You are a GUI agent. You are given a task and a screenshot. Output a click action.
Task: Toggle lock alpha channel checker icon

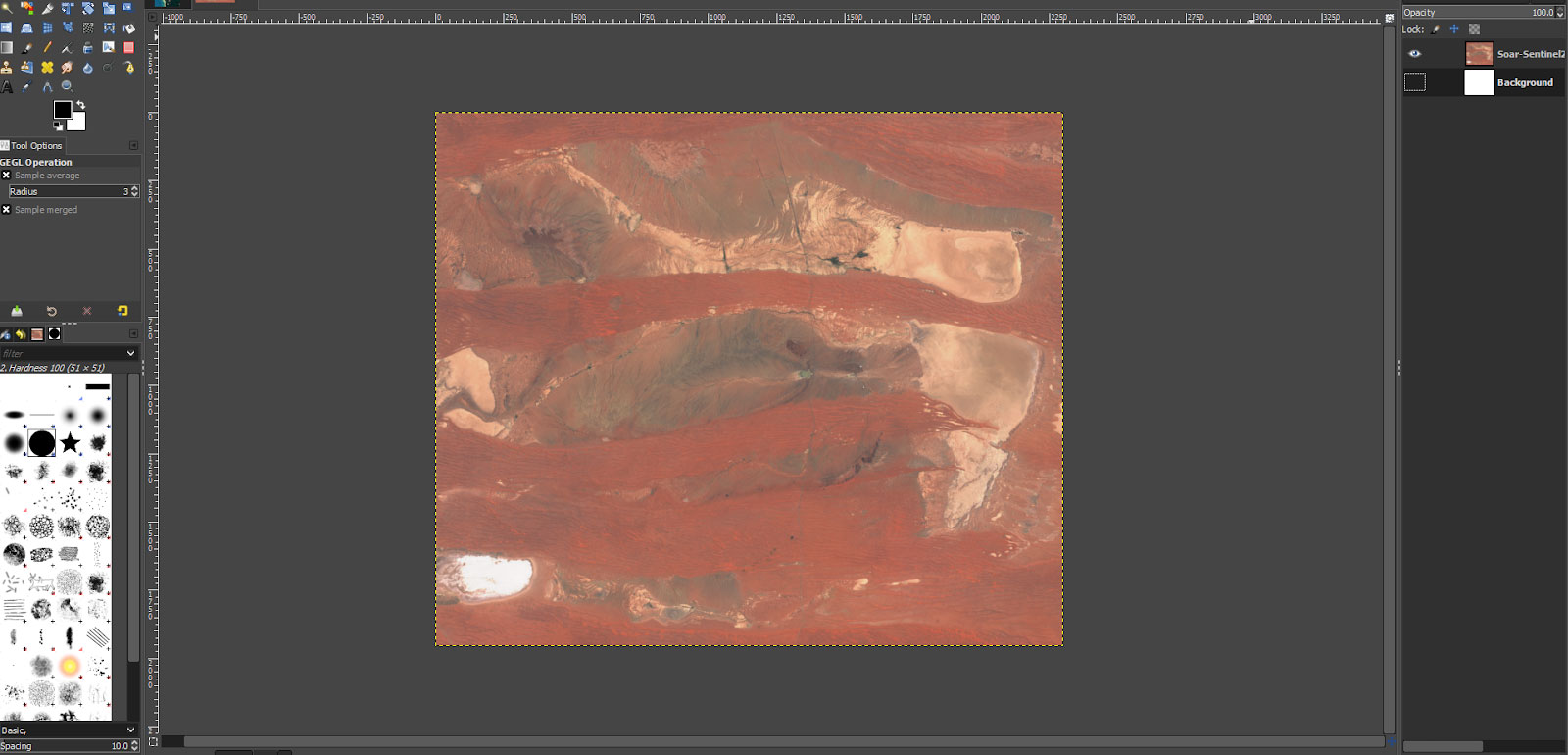pos(1474,29)
